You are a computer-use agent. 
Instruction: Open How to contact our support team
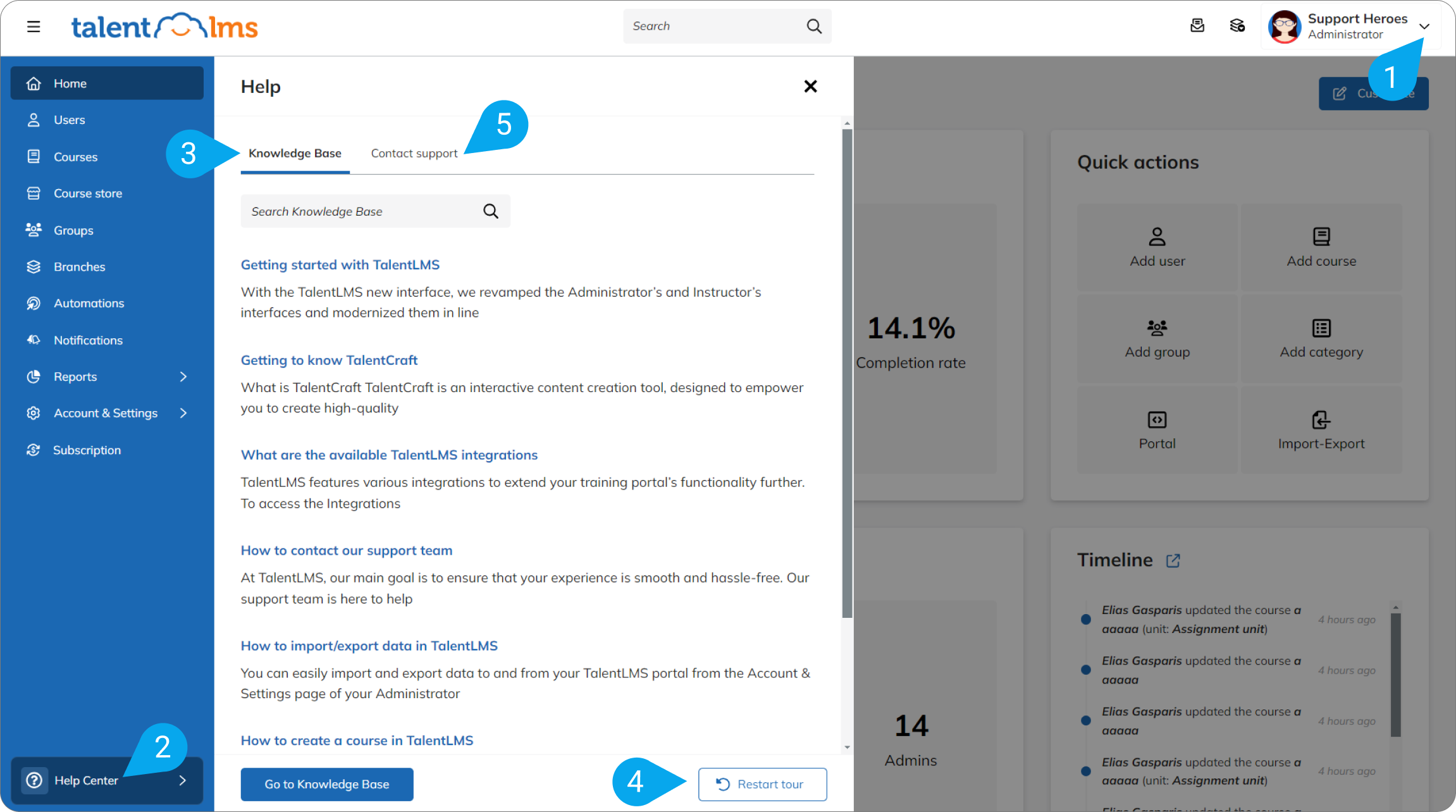[347, 551]
